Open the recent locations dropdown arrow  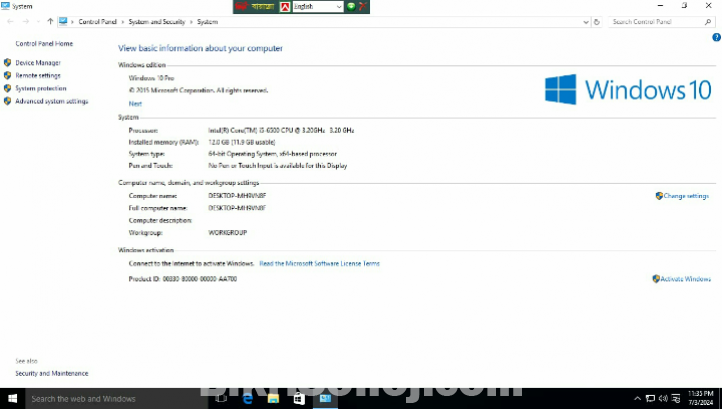point(38,22)
